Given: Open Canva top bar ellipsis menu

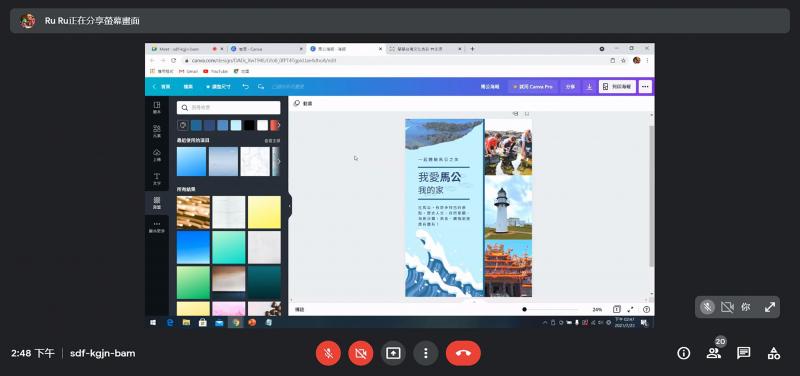Looking at the screenshot, I should click(x=645, y=87).
